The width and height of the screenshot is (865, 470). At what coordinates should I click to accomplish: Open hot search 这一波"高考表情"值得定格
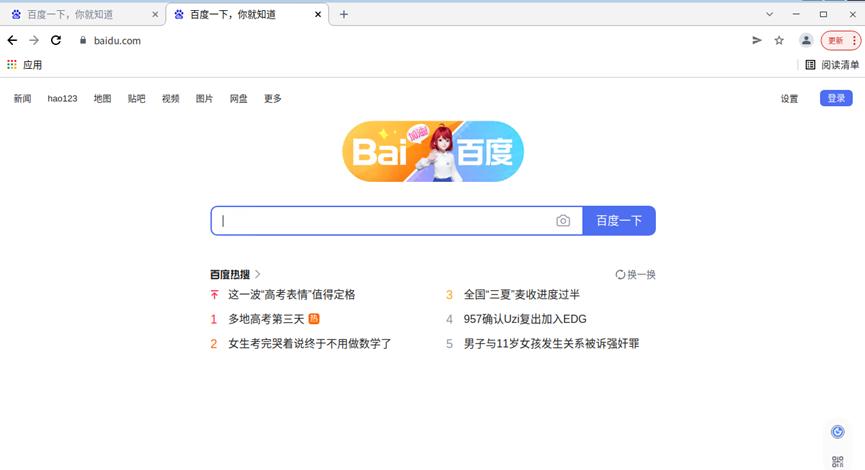(291, 295)
